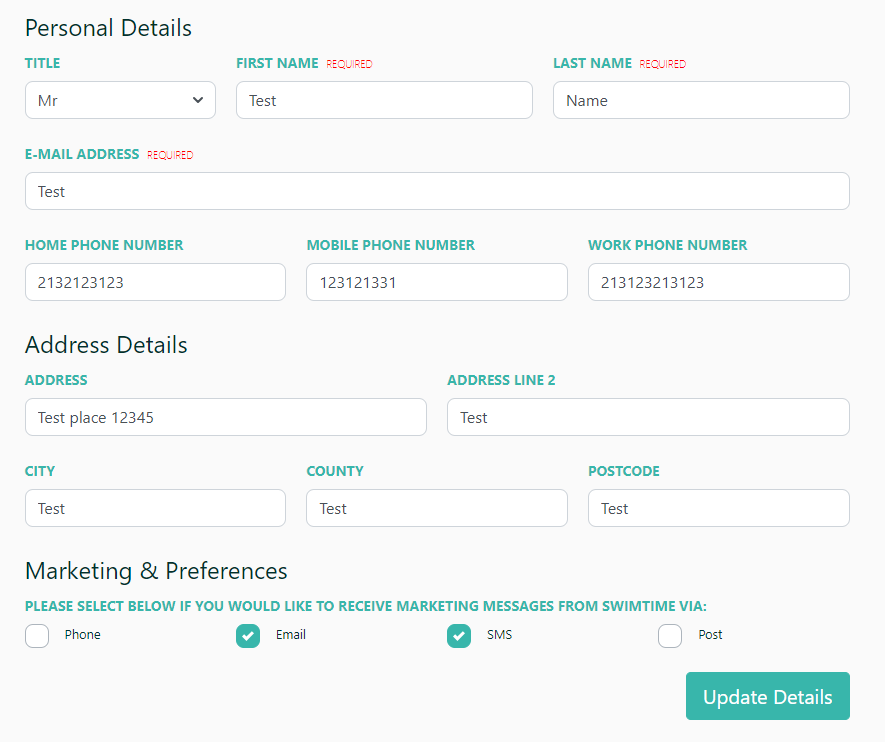Focus the County text box

coord(437,508)
